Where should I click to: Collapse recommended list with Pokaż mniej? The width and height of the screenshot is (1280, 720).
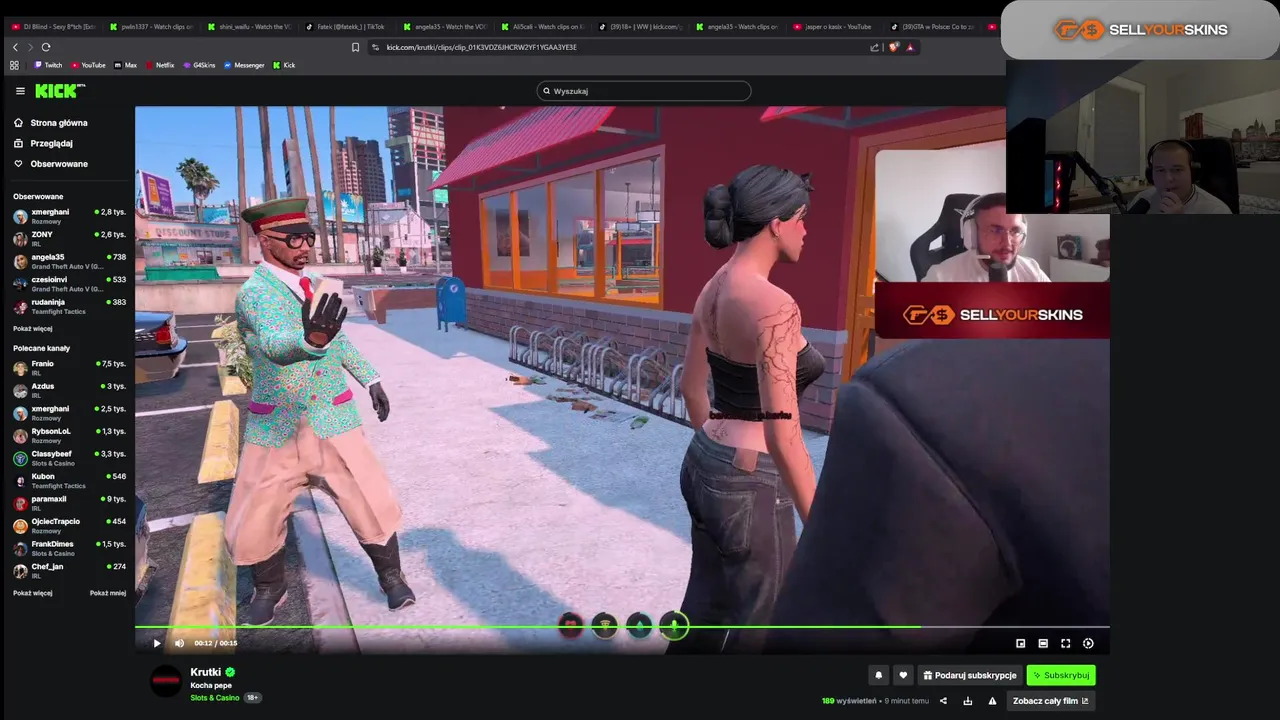[108, 593]
